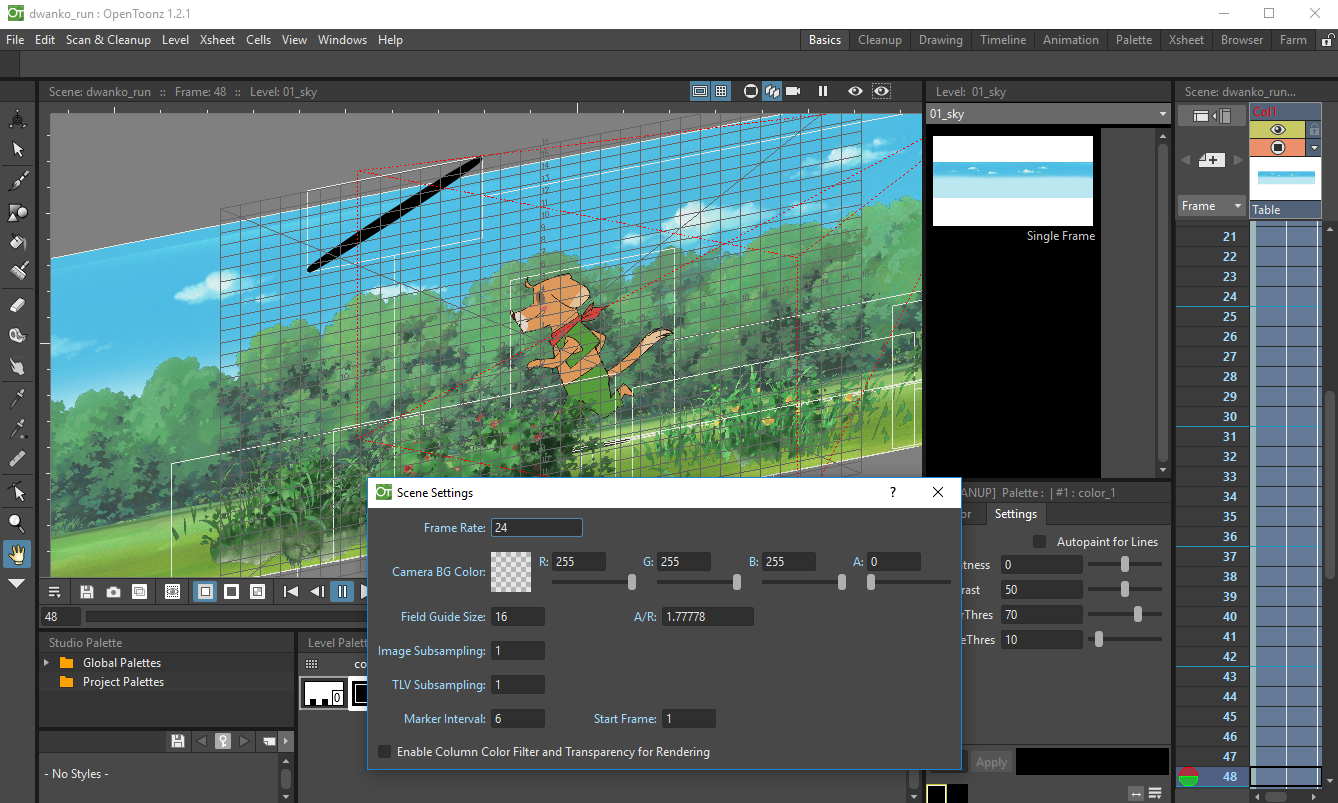Jump to first frame button
Image resolution: width=1338 pixels, height=803 pixels.
pos(291,592)
